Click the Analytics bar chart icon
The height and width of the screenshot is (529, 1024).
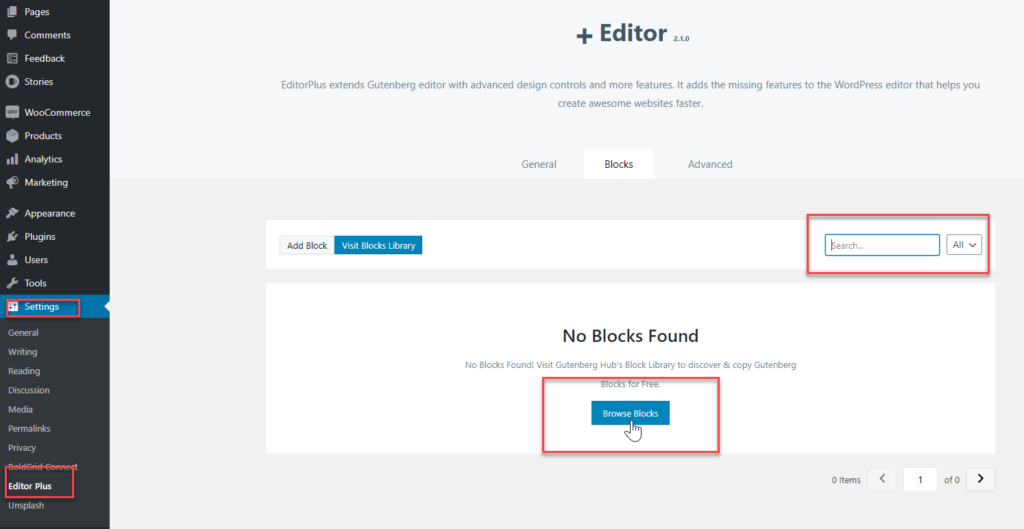(x=12, y=159)
